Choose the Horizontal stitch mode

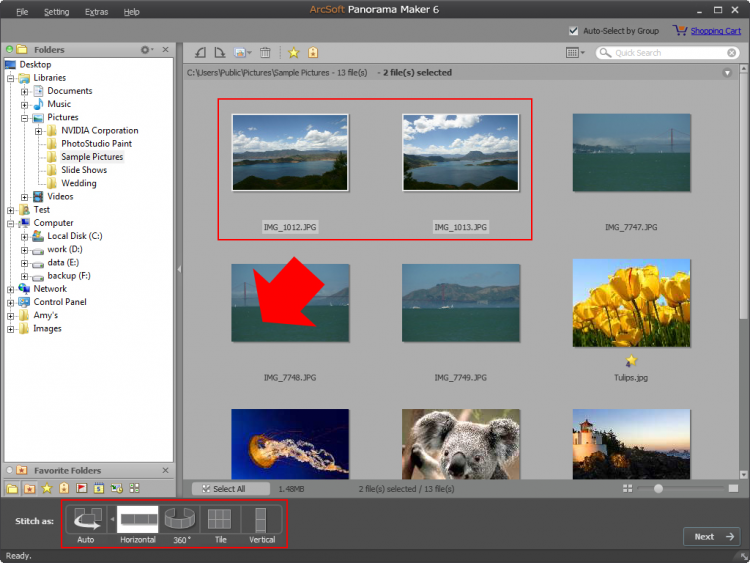[138, 519]
